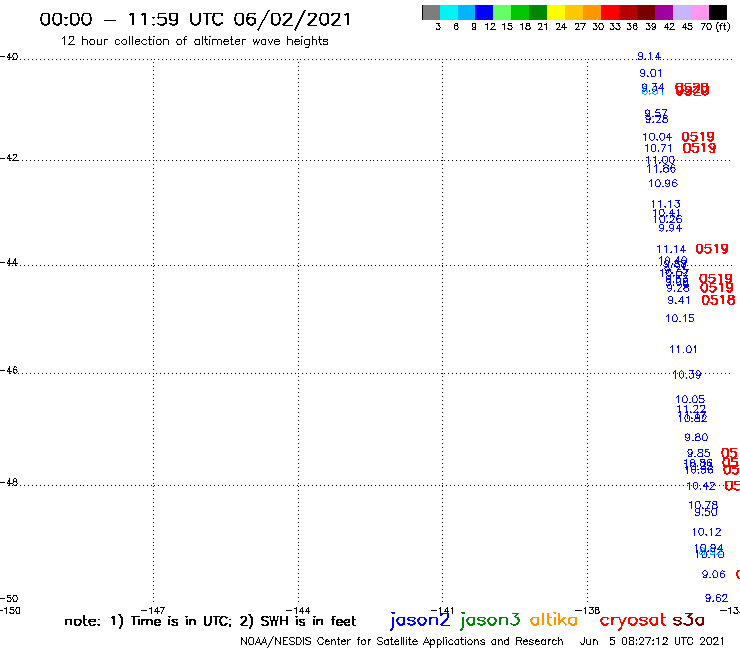Image resolution: width=740 pixels, height=650 pixels.
Task: Click the pink swatch labeled 70
Action: (x=699, y=12)
